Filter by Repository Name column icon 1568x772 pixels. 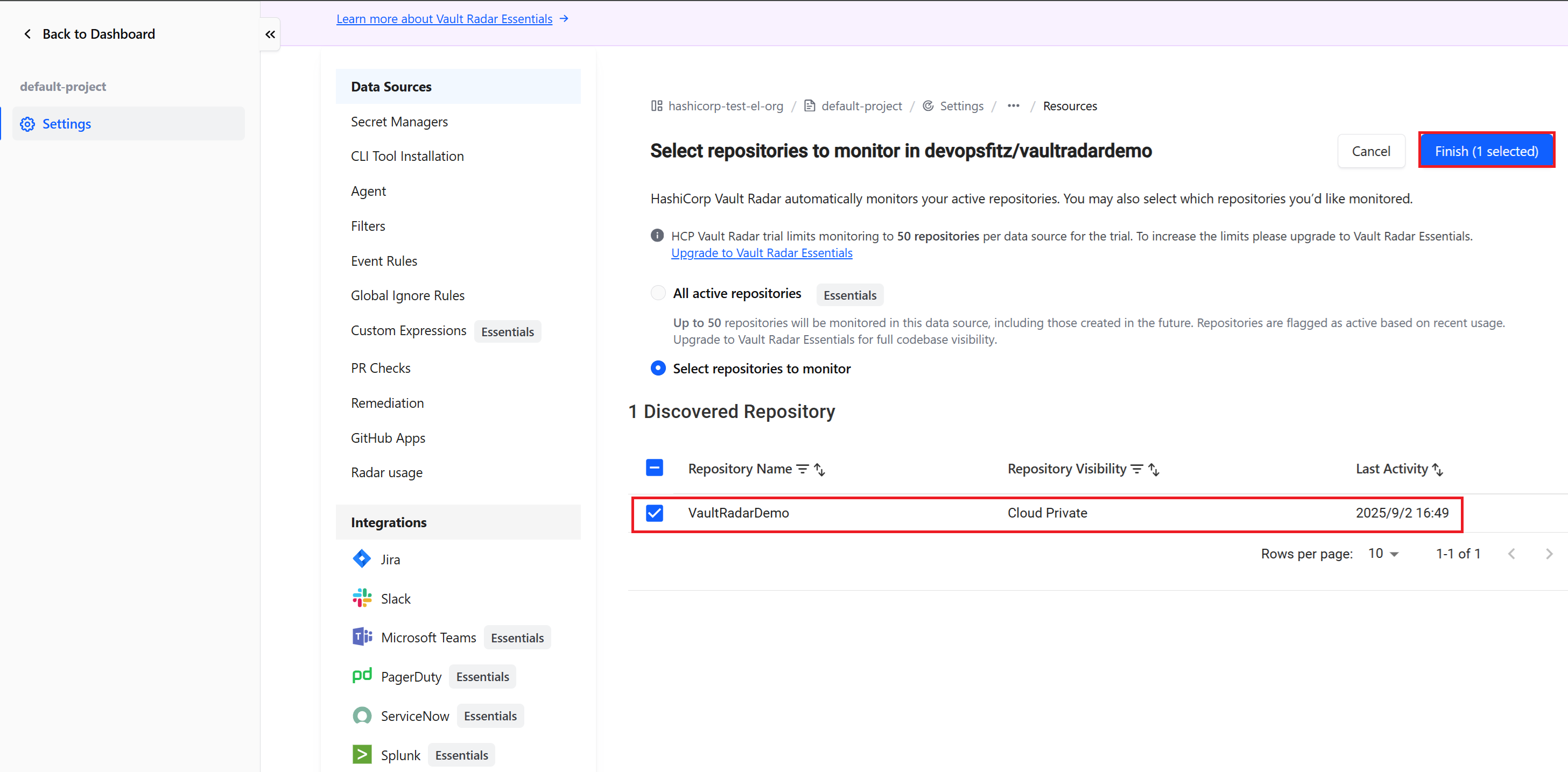(x=802, y=469)
